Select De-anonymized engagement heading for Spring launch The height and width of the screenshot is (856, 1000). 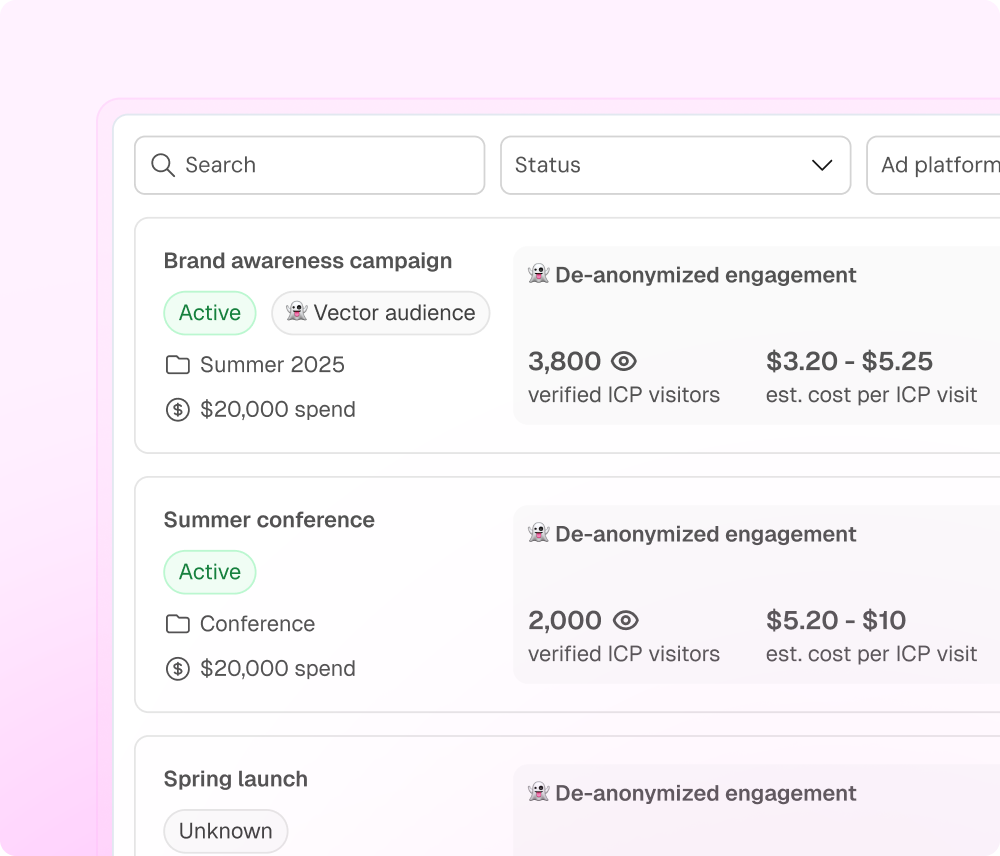coord(706,793)
